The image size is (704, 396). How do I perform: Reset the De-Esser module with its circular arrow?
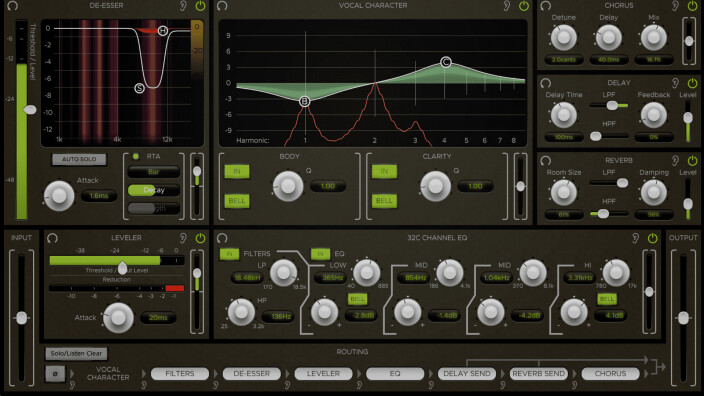pos(13,6)
